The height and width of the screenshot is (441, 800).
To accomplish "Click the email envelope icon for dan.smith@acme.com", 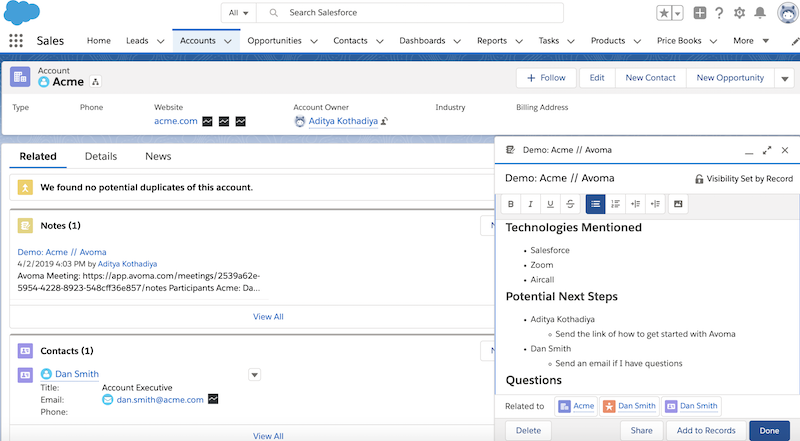I will point(107,400).
